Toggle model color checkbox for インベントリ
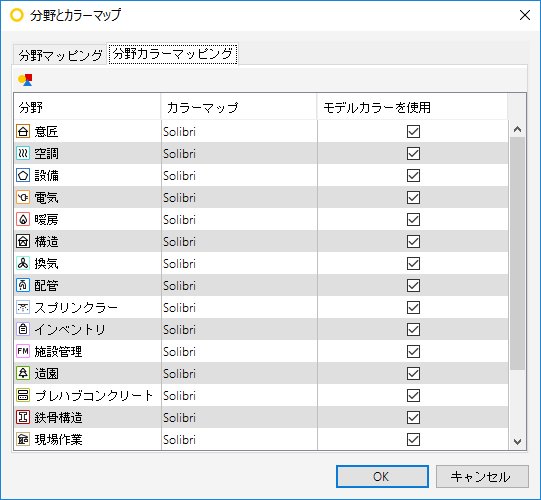 (413, 329)
